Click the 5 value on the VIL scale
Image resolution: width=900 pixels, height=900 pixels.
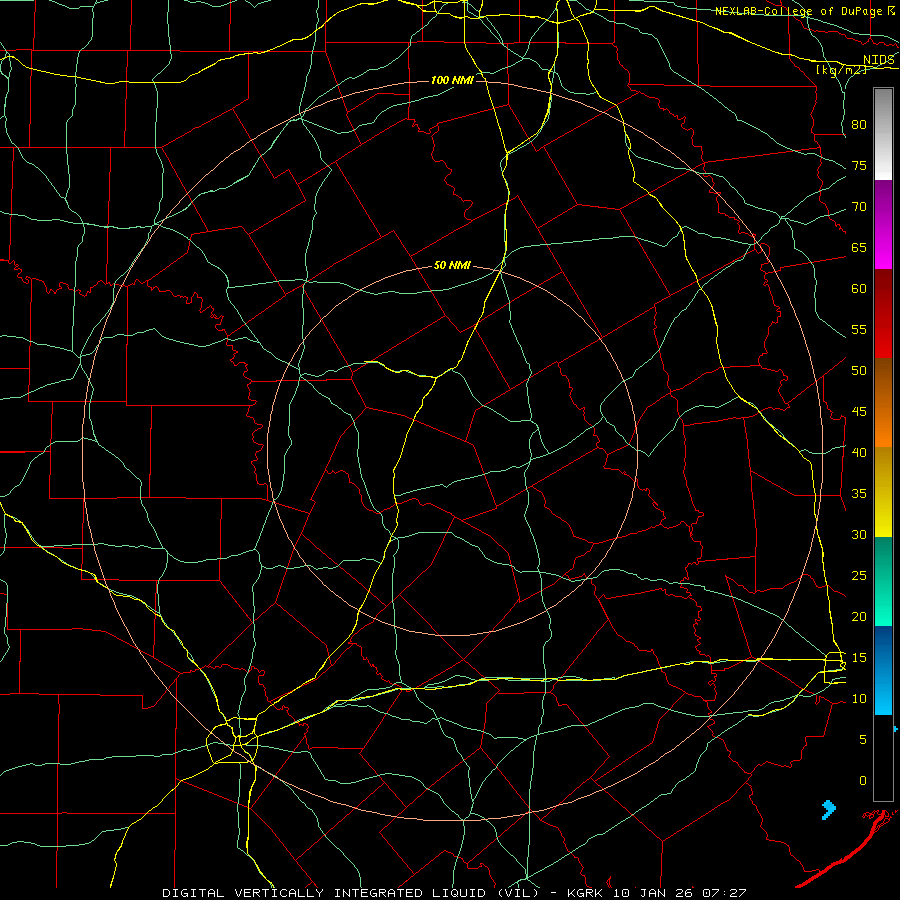tap(863, 740)
